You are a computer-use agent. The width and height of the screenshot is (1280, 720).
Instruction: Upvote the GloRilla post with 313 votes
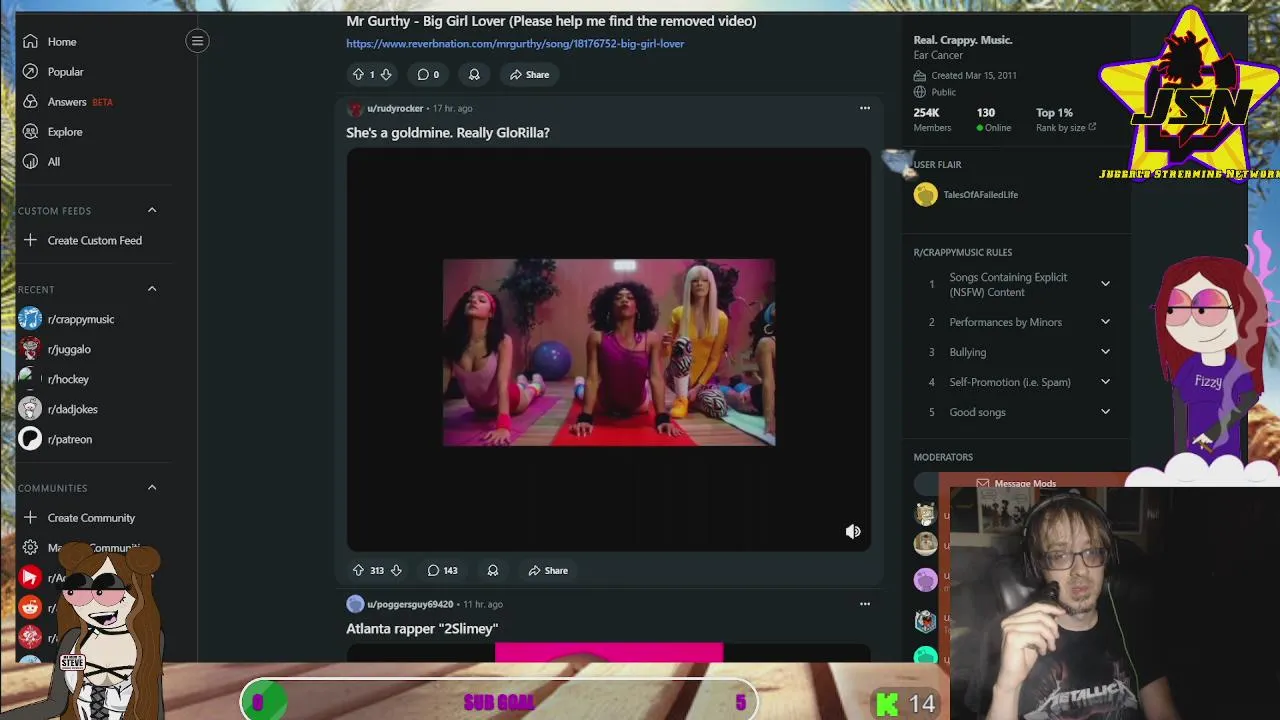(358, 570)
